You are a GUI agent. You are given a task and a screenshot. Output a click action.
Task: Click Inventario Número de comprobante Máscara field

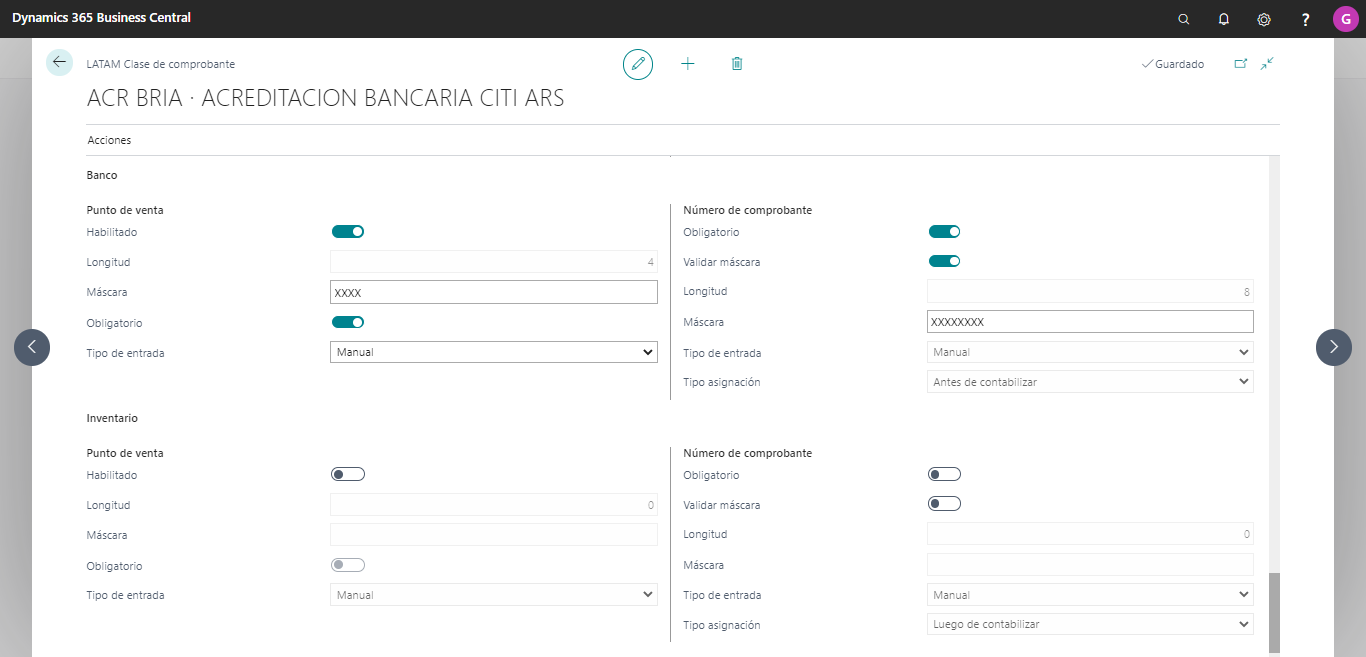[1090, 565]
